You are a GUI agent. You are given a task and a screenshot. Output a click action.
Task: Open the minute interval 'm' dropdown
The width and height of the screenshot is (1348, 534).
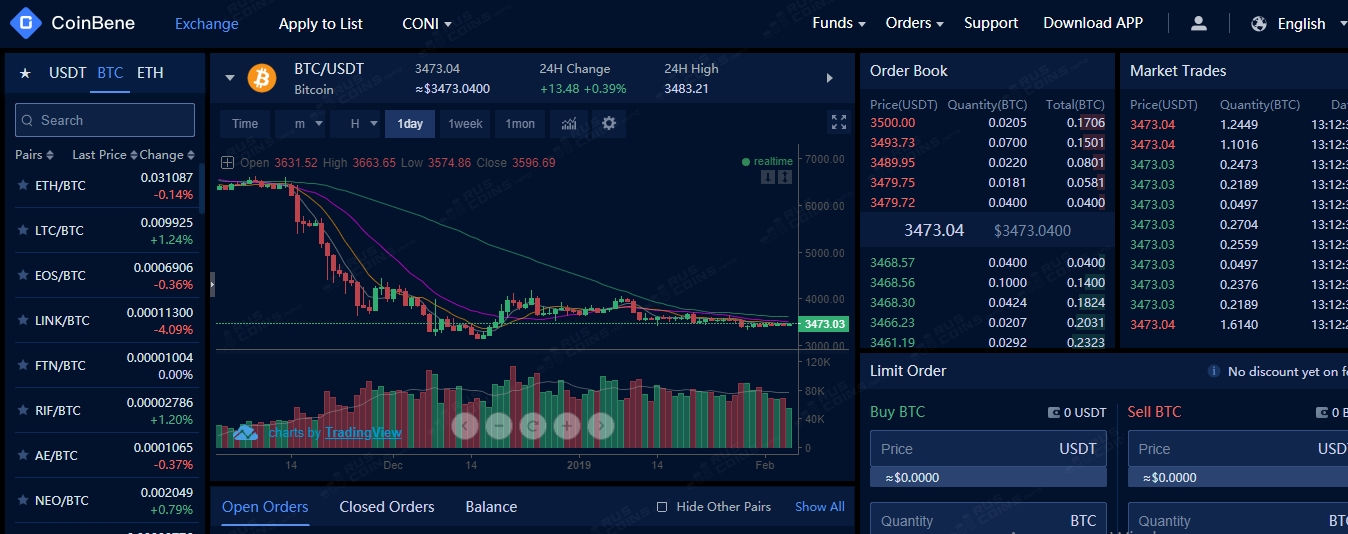click(x=303, y=124)
